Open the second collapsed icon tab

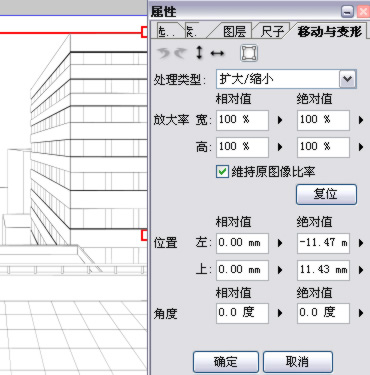[x=194, y=31]
